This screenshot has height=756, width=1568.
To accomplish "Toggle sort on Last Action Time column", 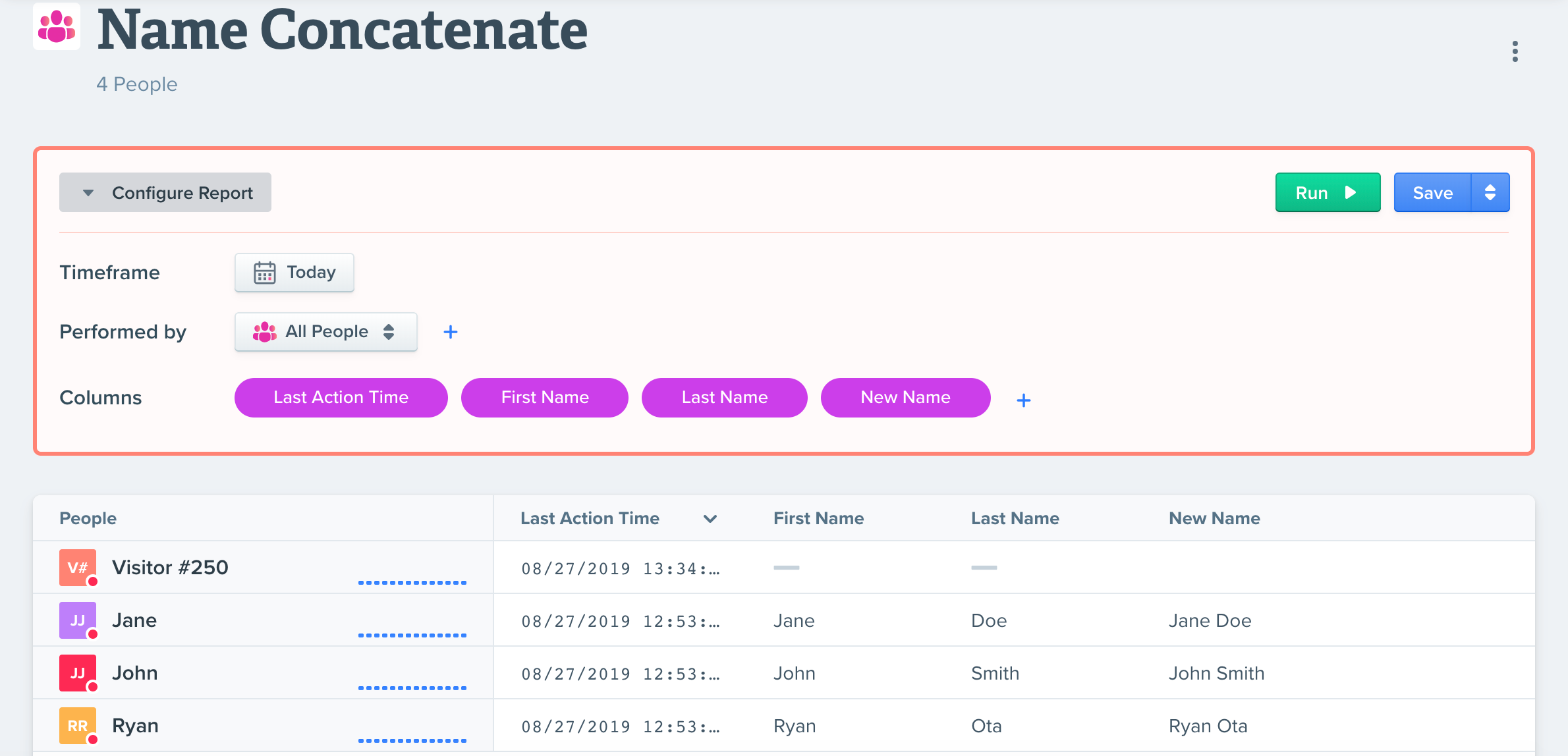I will (710, 518).
